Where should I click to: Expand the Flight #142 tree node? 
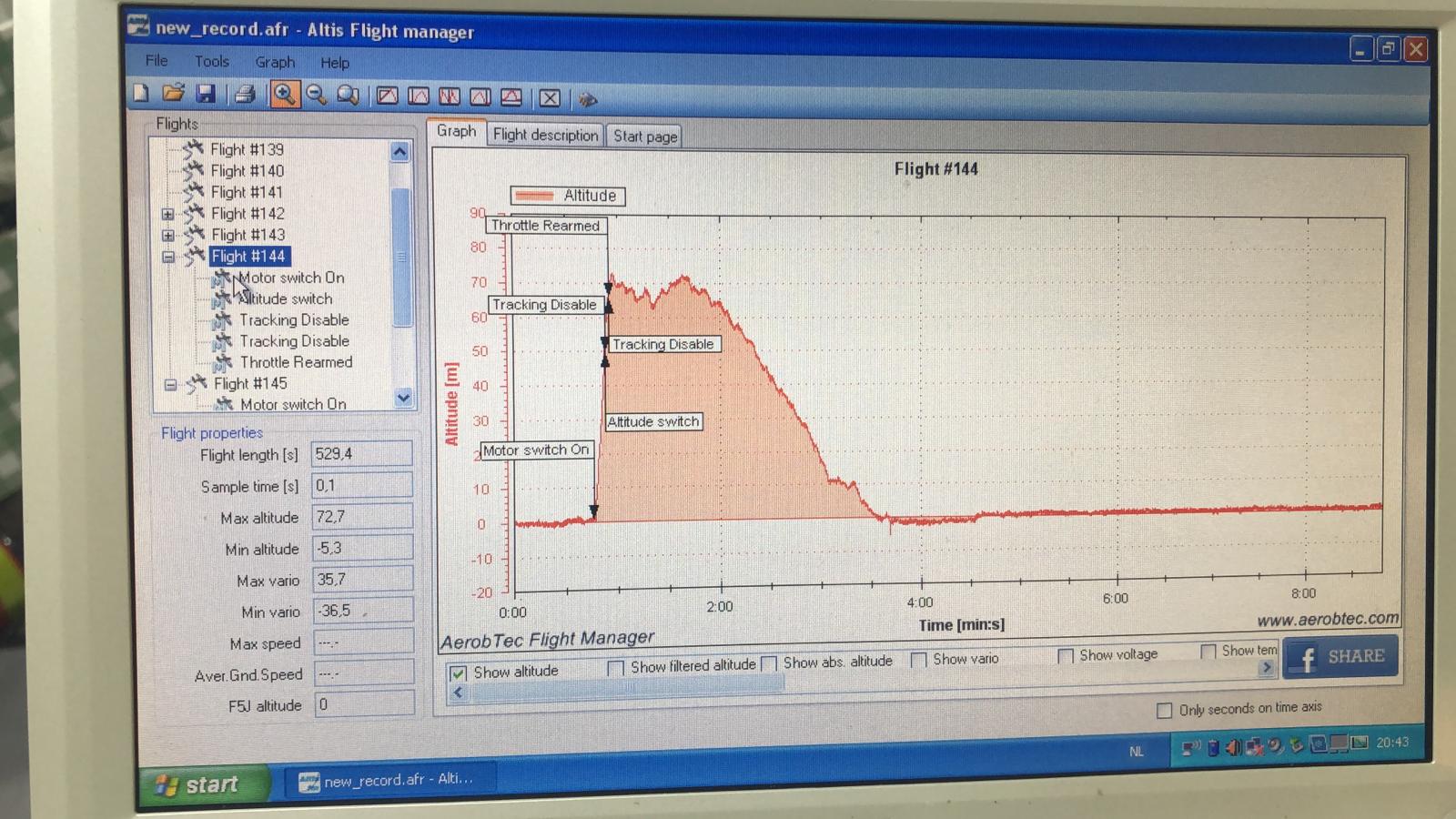[168, 214]
